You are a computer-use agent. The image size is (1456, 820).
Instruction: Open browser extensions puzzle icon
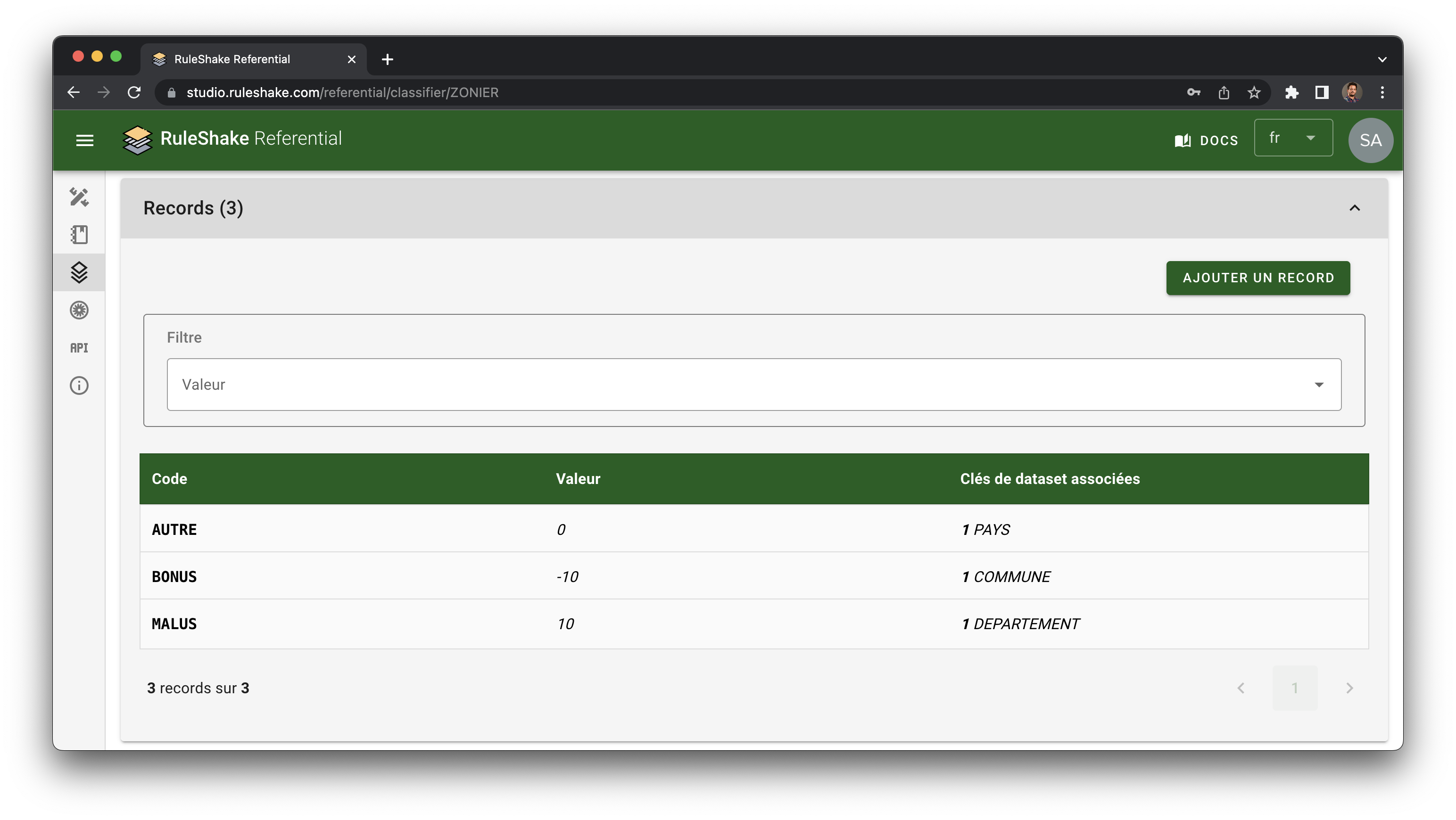point(1291,93)
